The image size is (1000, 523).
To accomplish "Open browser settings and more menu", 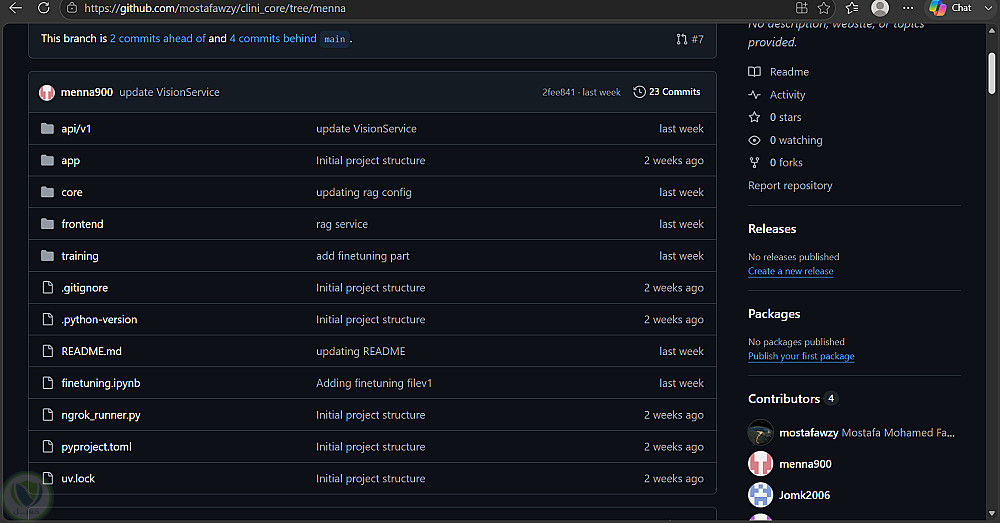I will pos(908,8).
